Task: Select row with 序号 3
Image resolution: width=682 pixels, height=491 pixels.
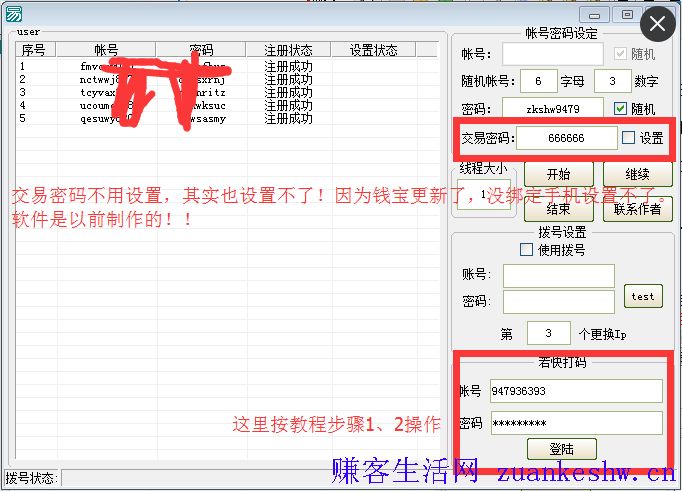Action: [x=227, y=92]
